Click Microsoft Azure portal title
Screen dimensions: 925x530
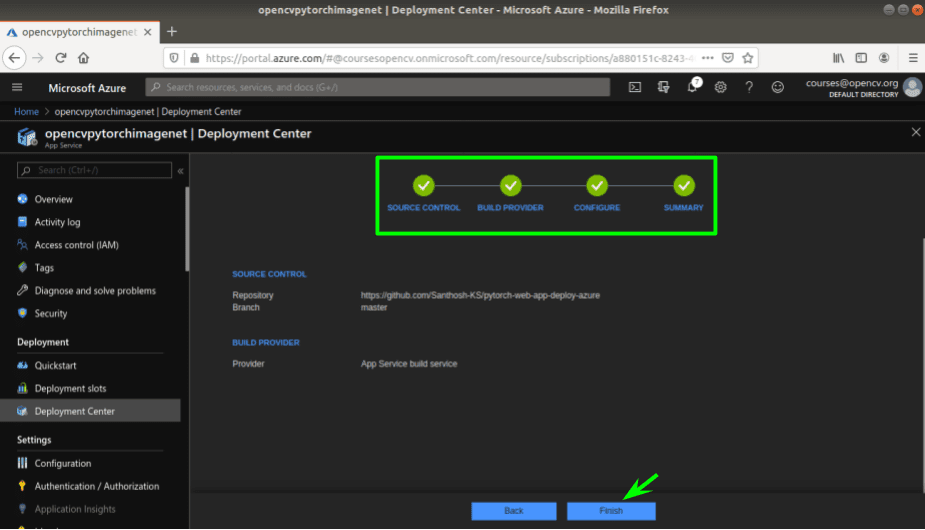(87, 88)
